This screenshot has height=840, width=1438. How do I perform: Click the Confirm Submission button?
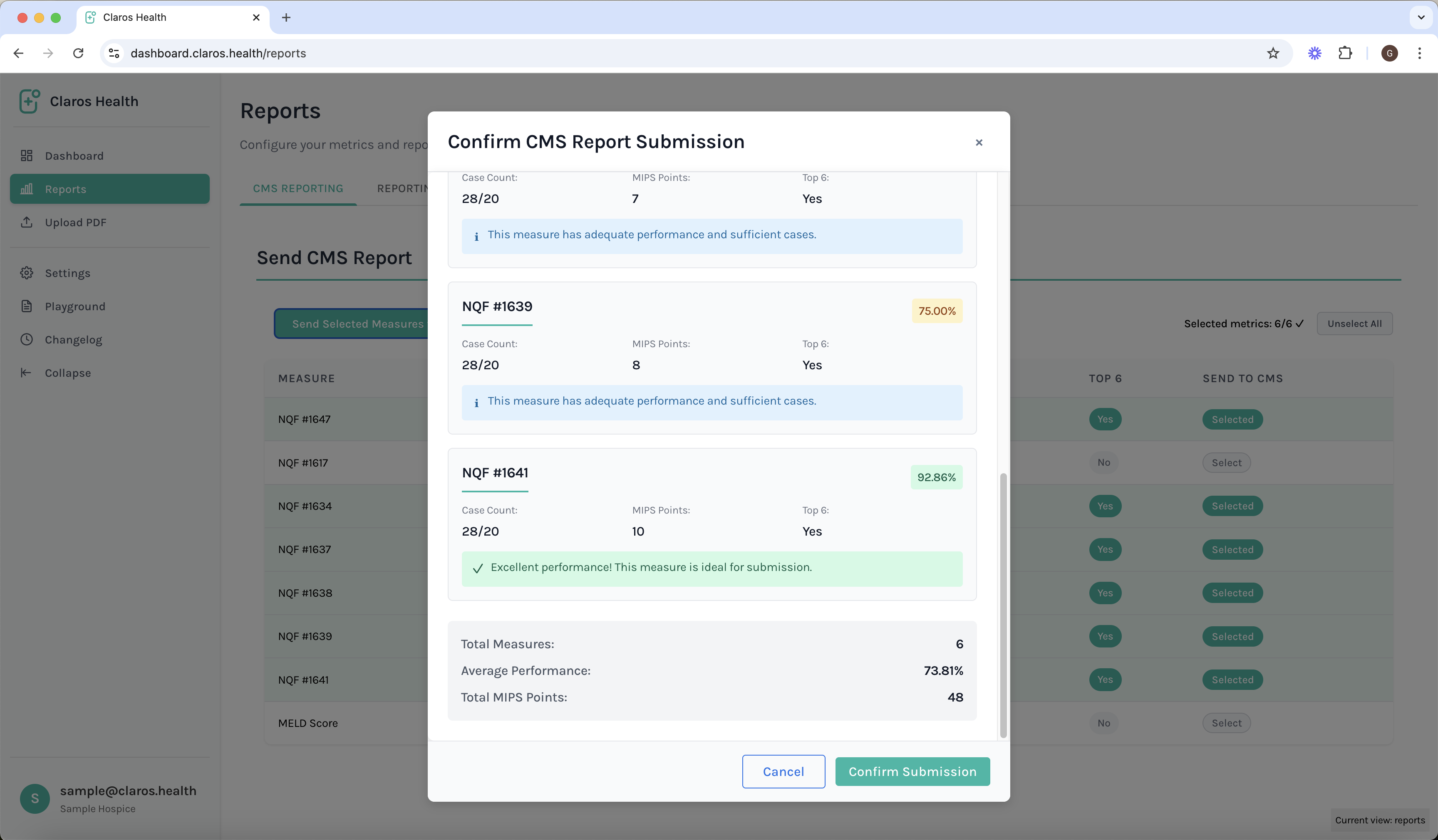[x=912, y=771]
